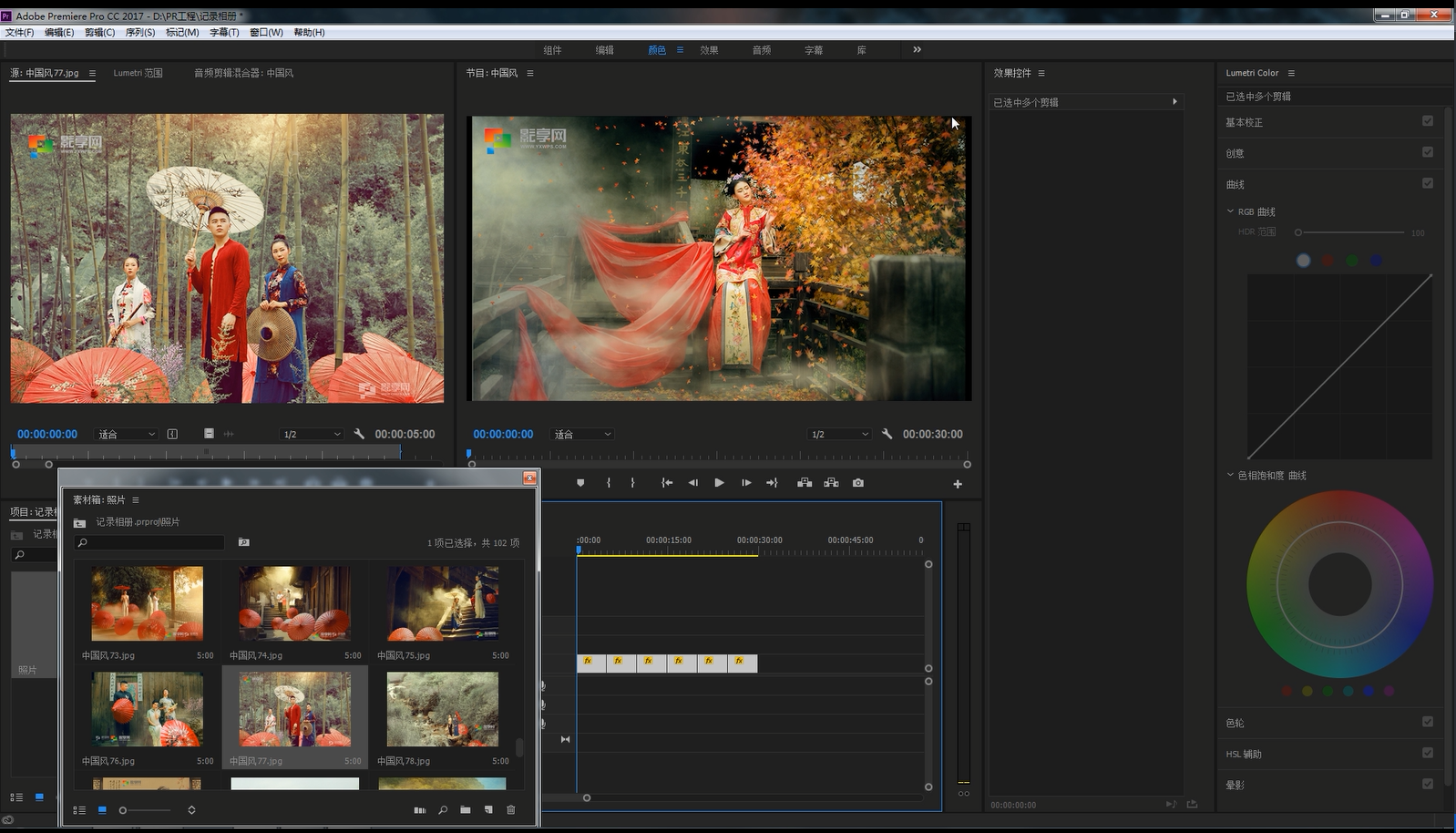Toggle the 基本校正 checkbox in Lumetri Color

coord(1427,121)
